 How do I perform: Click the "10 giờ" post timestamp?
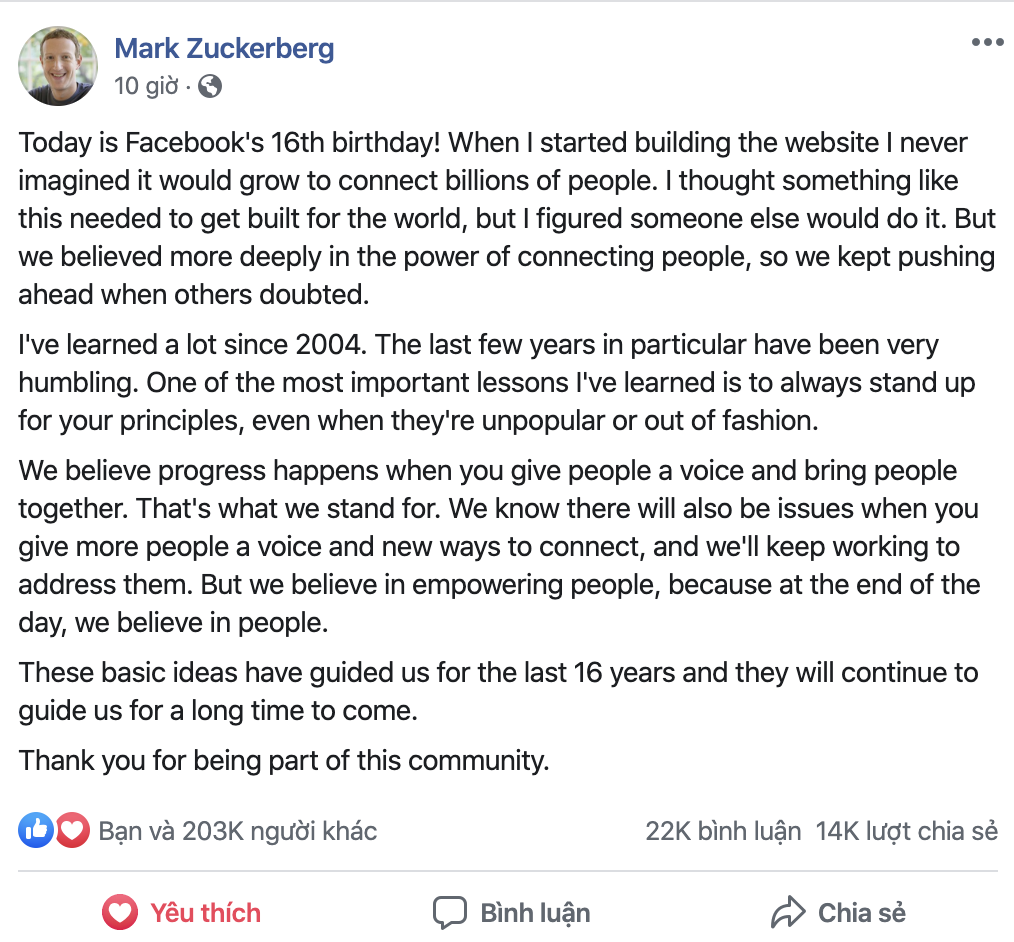tap(145, 86)
